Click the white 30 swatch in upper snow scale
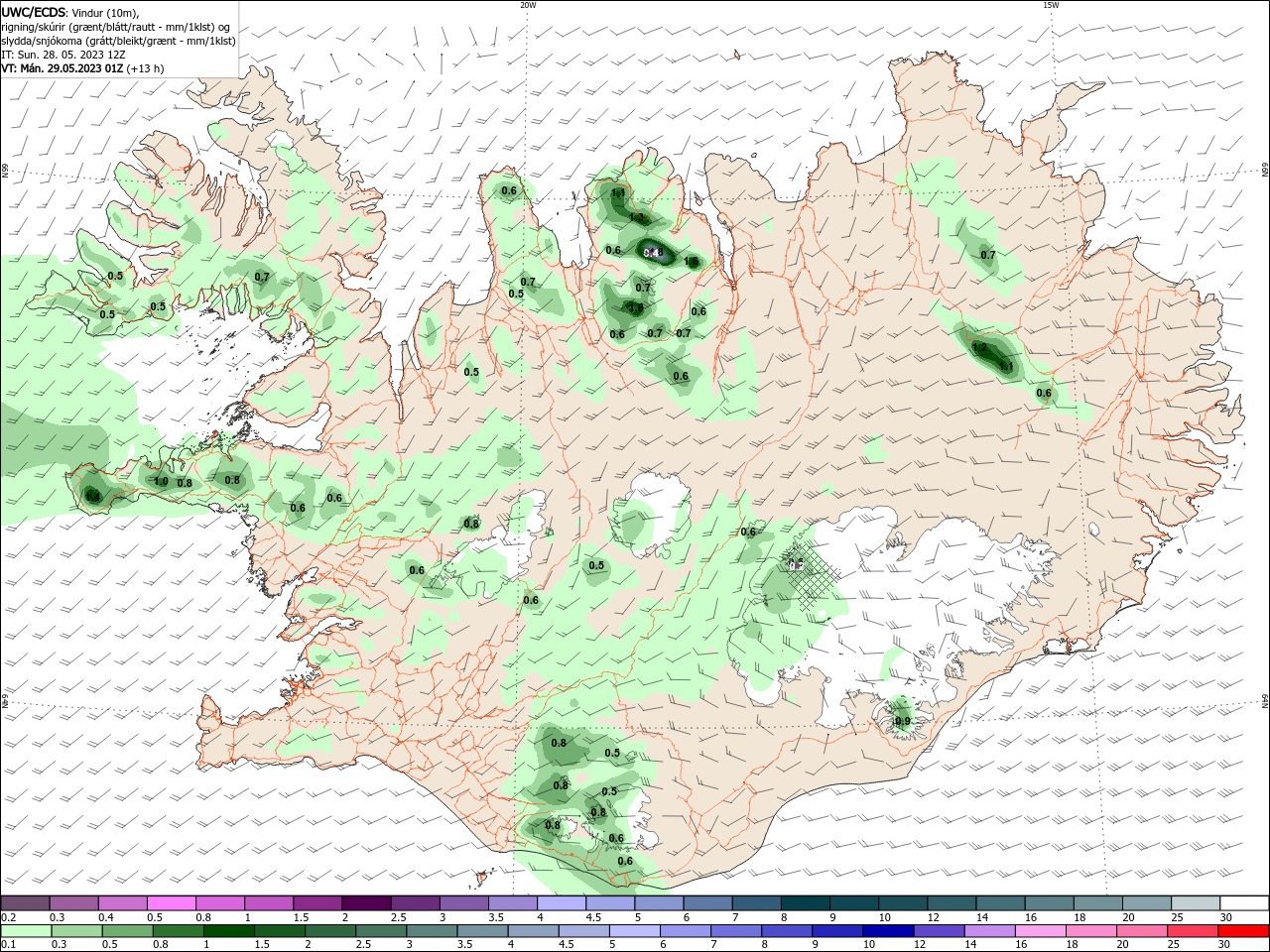The image size is (1270, 952). click(x=1243, y=903)
